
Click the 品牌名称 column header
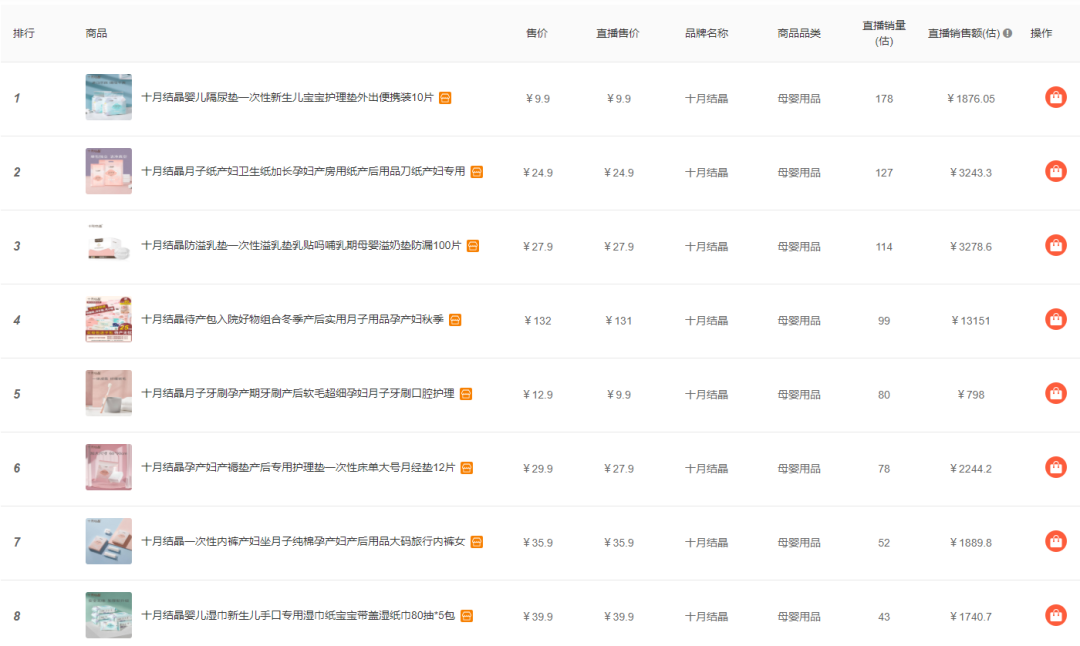coord(706,33)
